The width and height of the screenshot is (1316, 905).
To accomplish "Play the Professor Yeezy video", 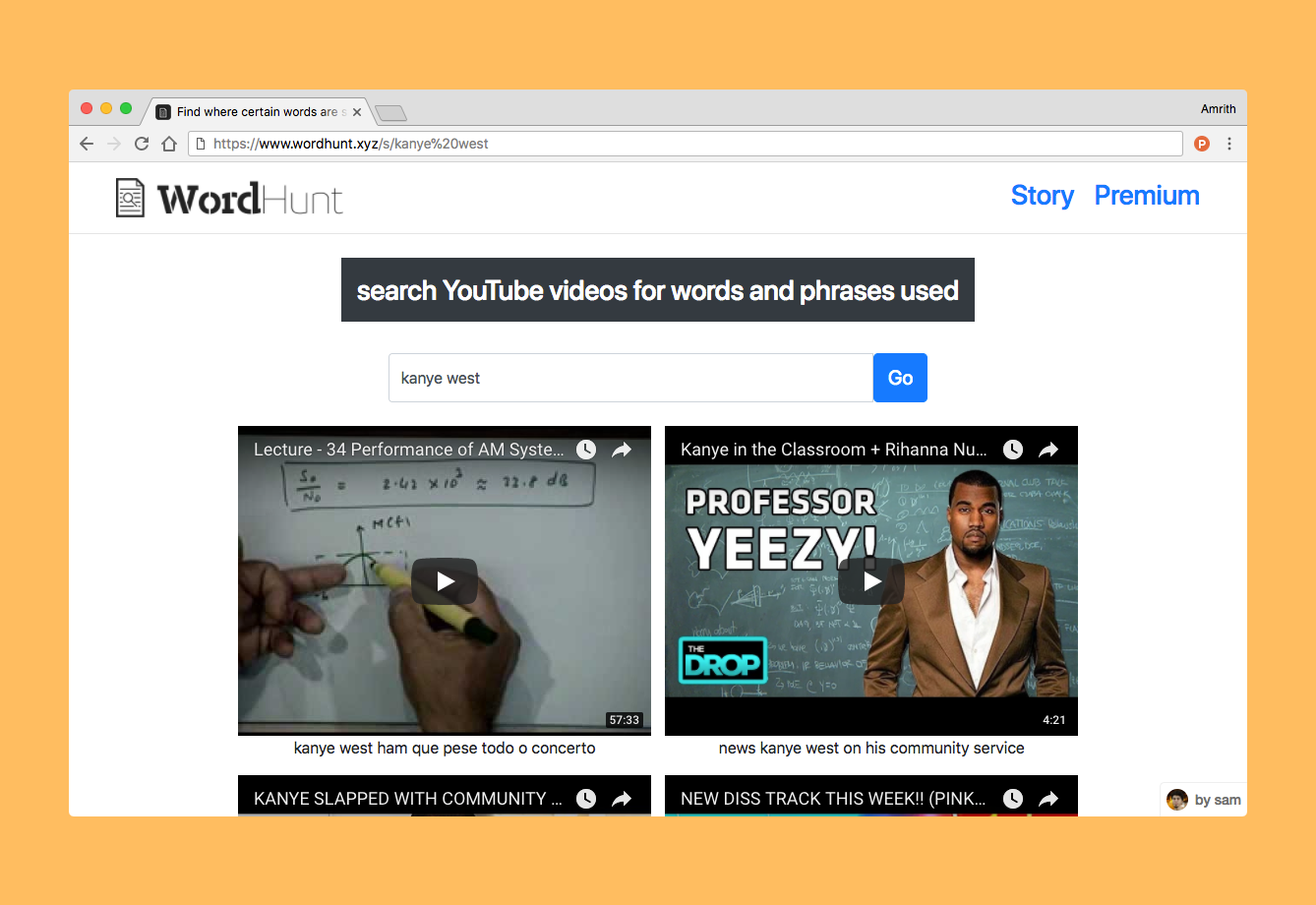I will click(x=871, y=581).
